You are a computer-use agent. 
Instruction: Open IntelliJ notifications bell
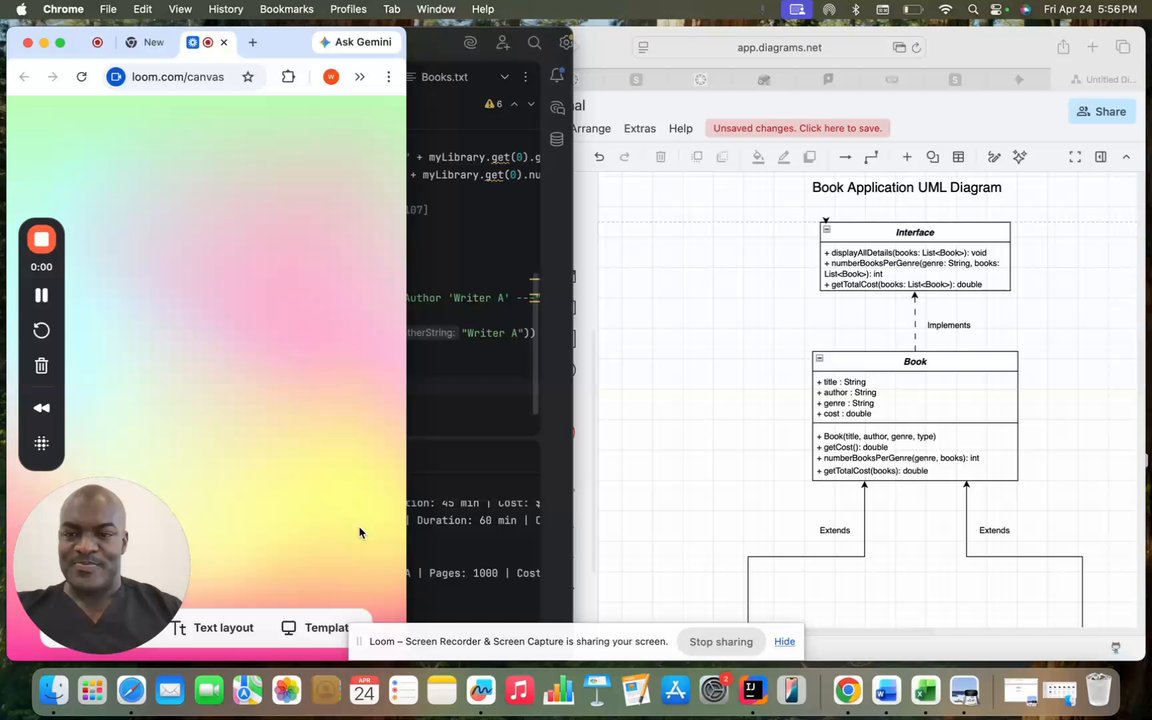(557, 75)
